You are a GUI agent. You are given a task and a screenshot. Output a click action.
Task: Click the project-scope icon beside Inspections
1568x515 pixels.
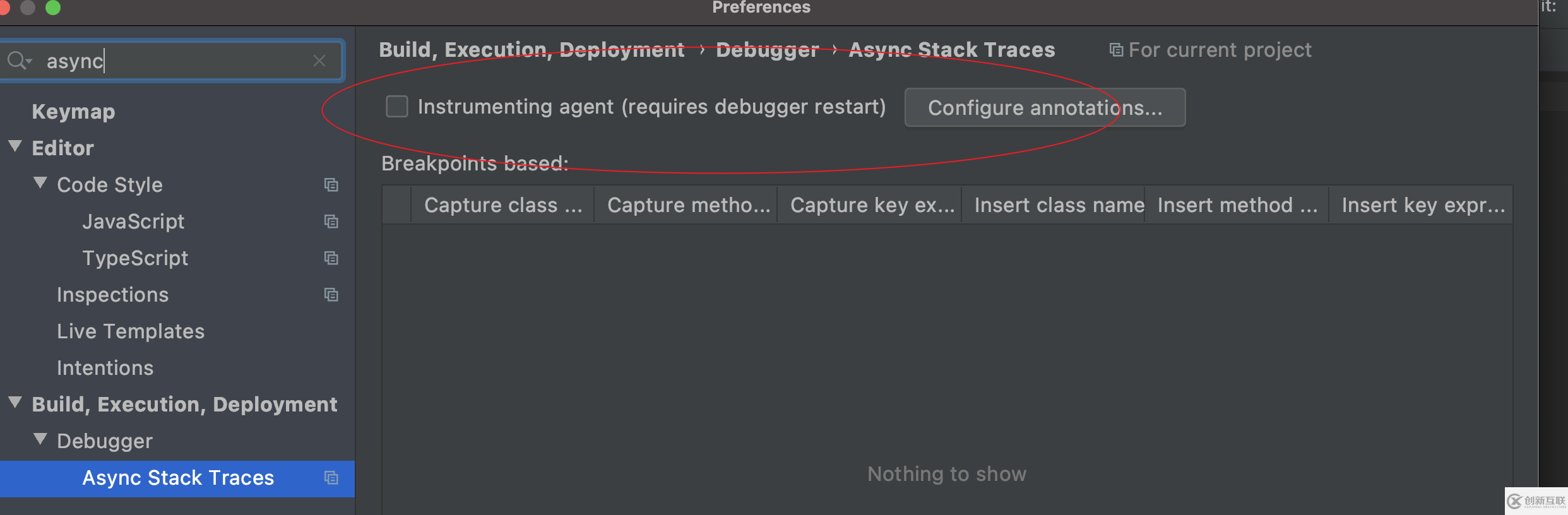pos(331,295)
